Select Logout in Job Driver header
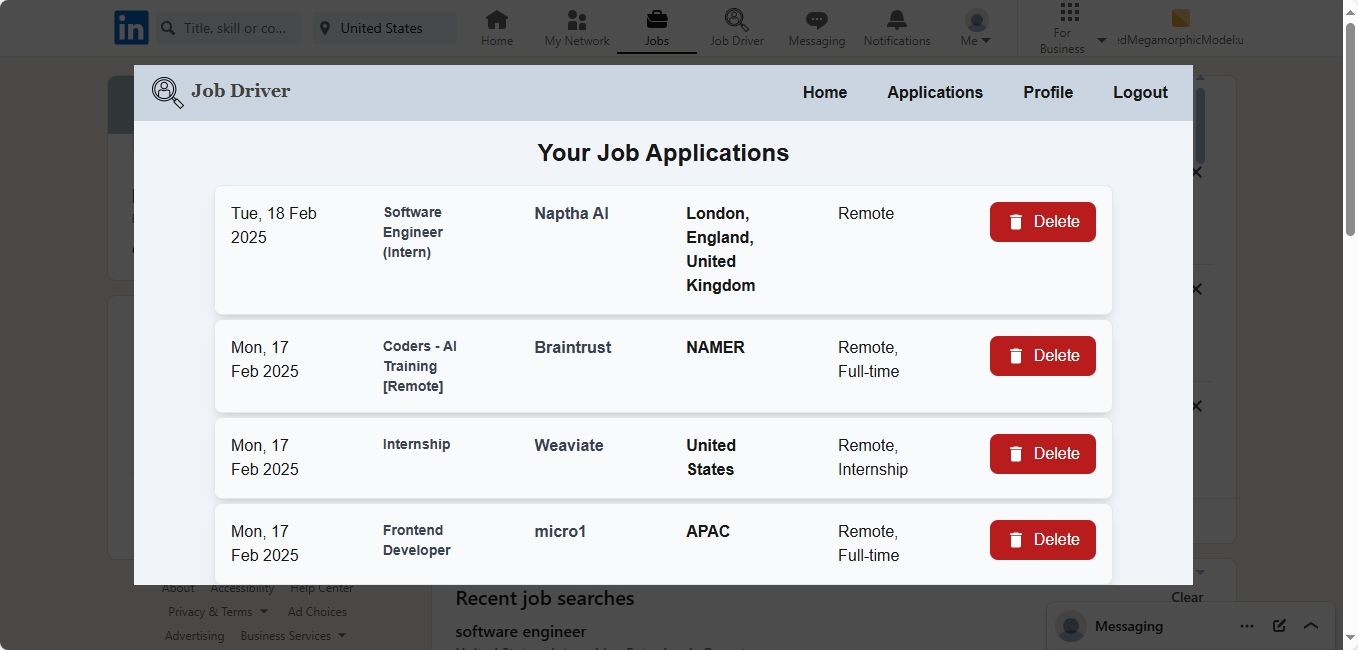1358x650 pixels. pos(1140,92)
